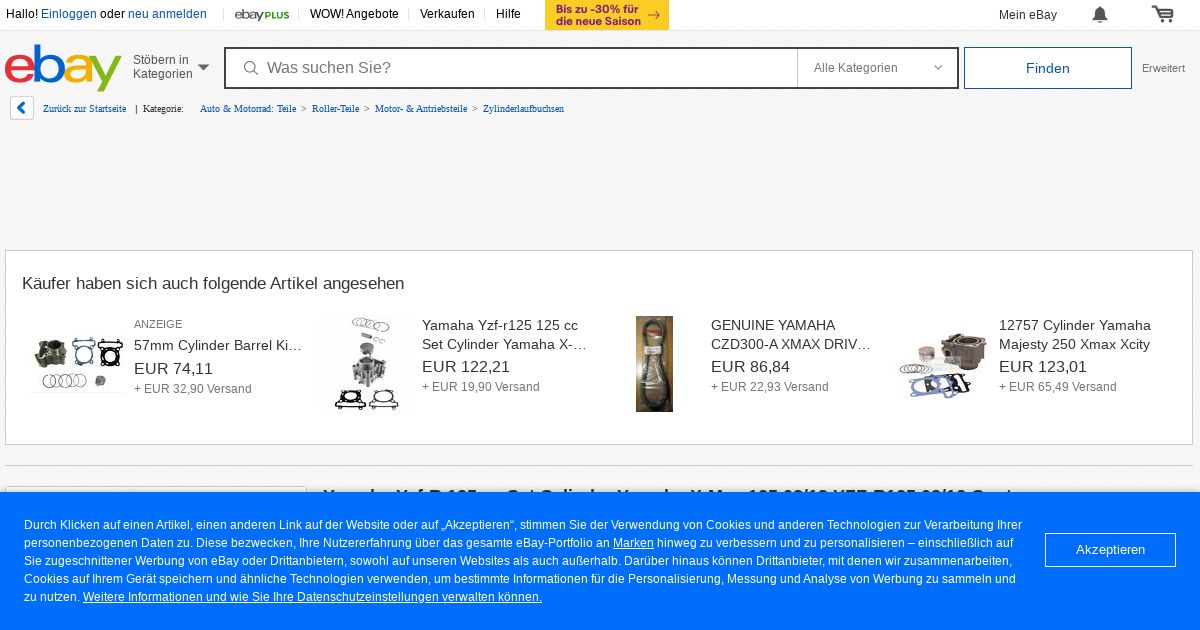Open Yamaha Yzf-r125 125 cc title link
1200x630 pixels.
pyautogui.click(x=504, y=335)
